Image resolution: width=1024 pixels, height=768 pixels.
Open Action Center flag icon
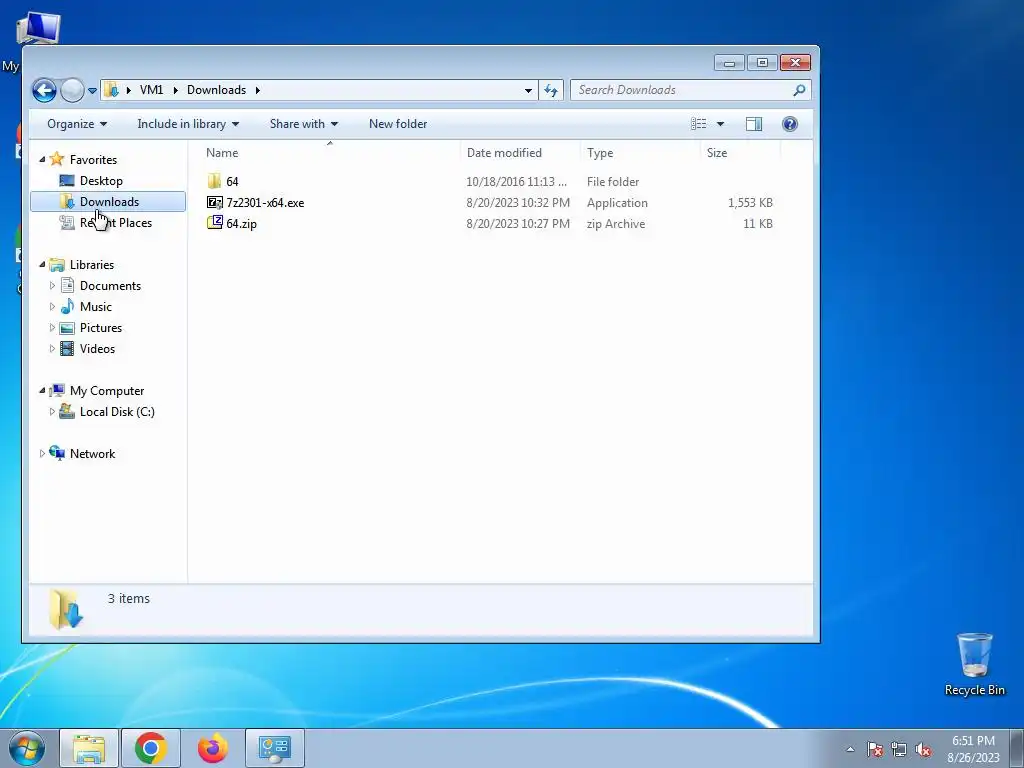tap(875, 749)
